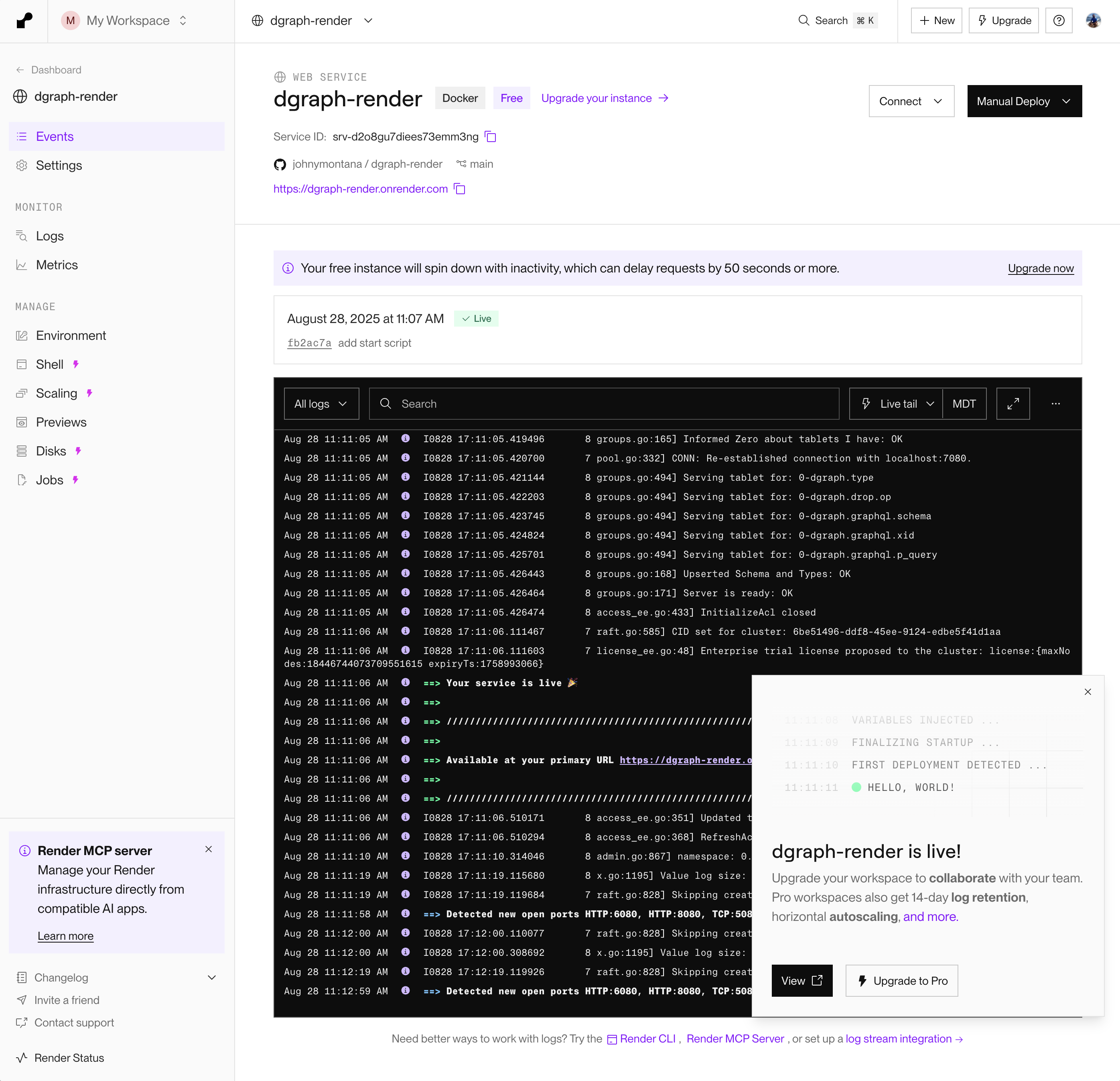Open the log stream integration link
The image size is (1120, 1081).
(x=904, y=1039)
